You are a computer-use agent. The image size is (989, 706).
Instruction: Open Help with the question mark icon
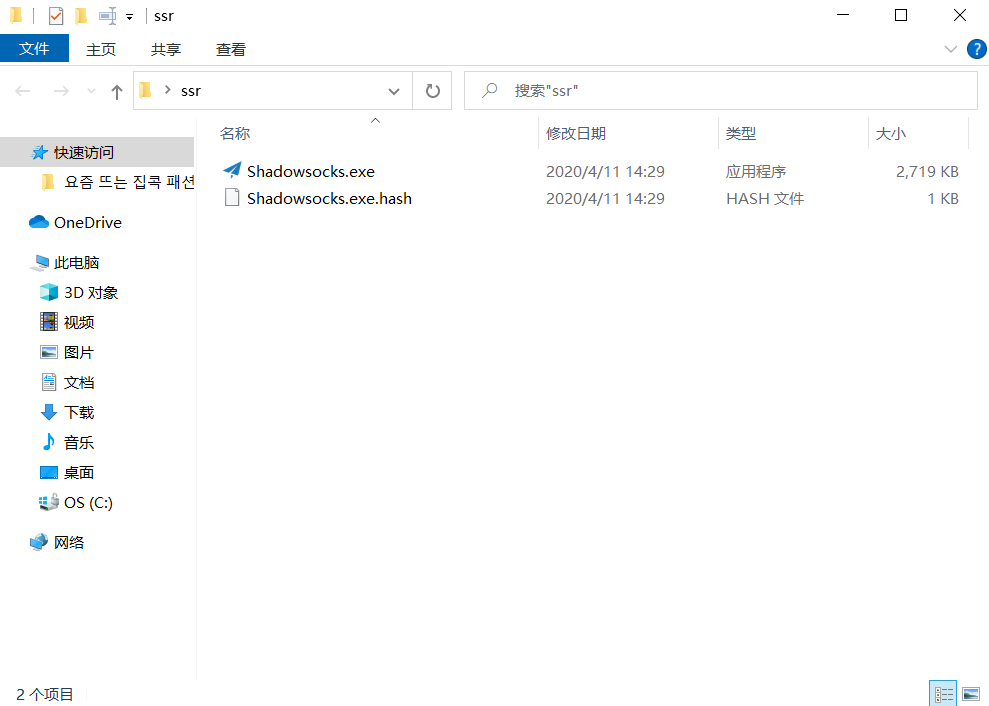976,49
